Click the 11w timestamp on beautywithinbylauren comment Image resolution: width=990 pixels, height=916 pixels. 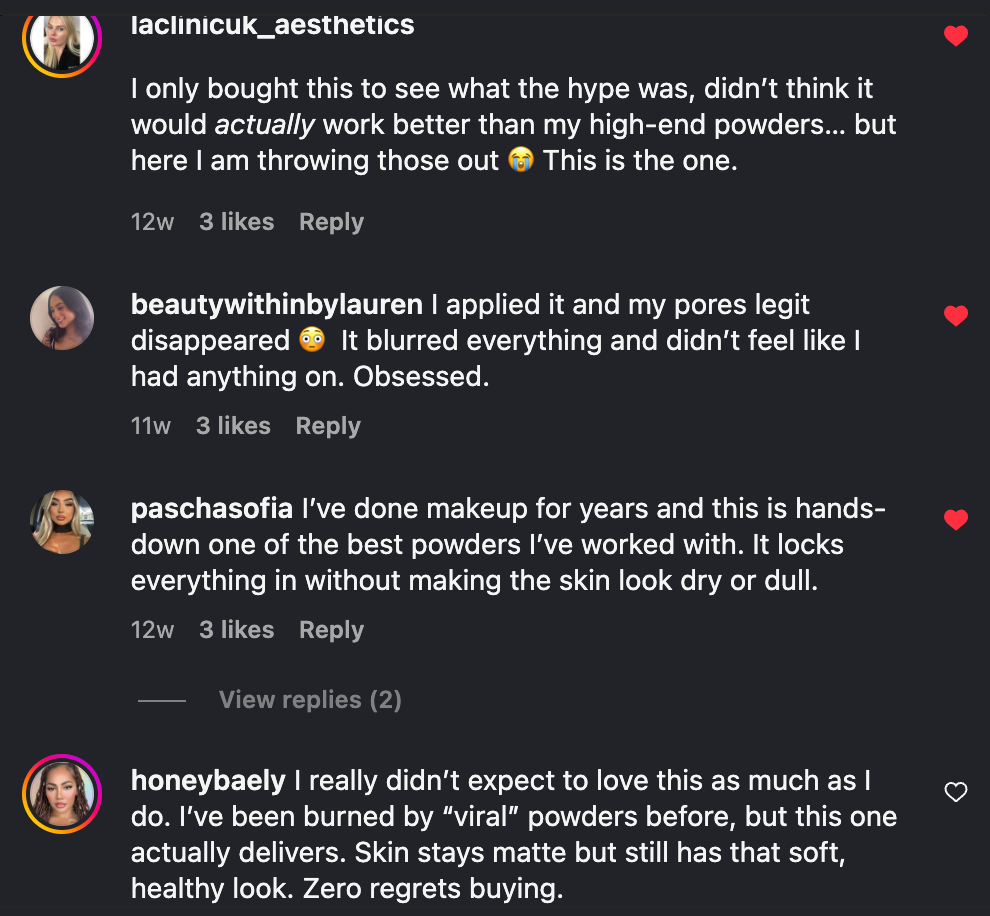(x=151, y=426)
